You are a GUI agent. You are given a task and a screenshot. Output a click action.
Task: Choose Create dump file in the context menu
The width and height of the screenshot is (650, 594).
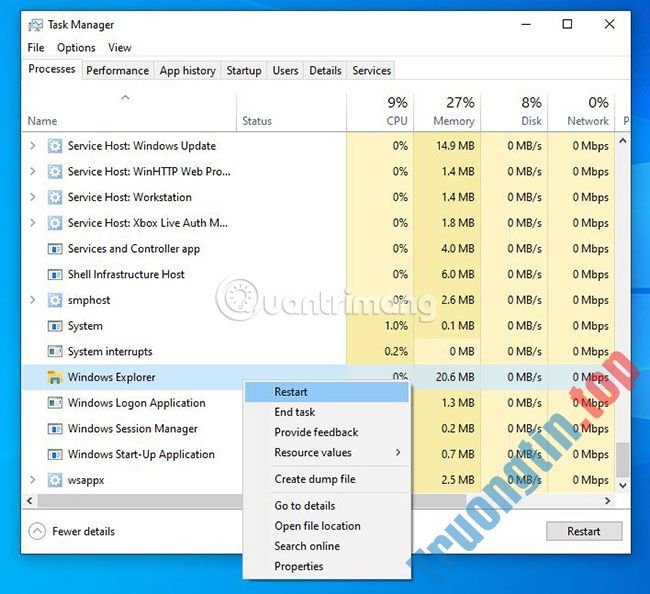pos(327,479)
